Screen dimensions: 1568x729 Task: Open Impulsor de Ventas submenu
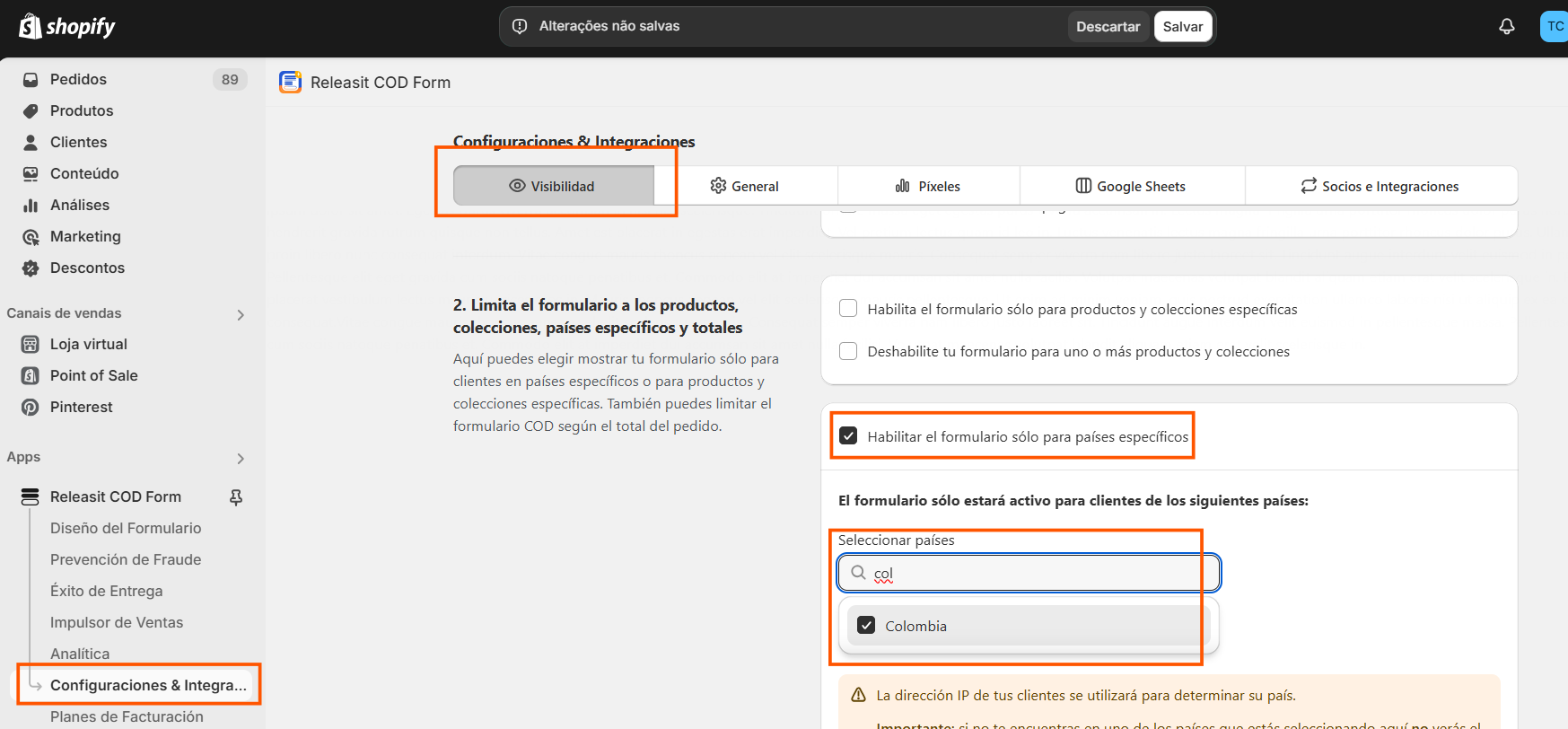coord(117,622)
